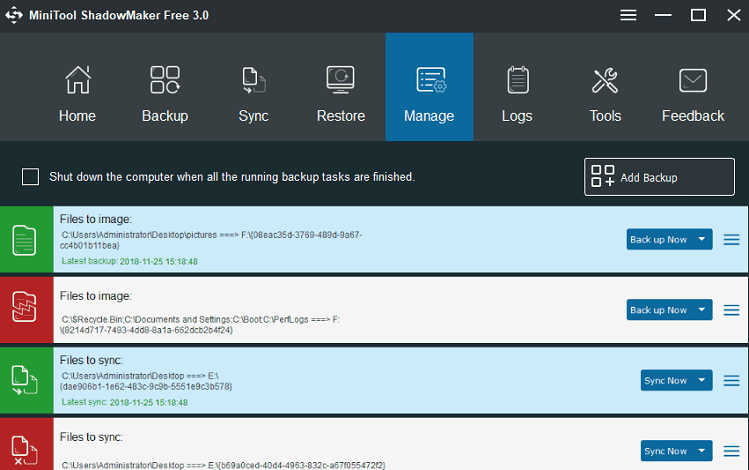Click the Add Backup grid-plus icon
Screen dimensions: 749x470
[602, 176]
